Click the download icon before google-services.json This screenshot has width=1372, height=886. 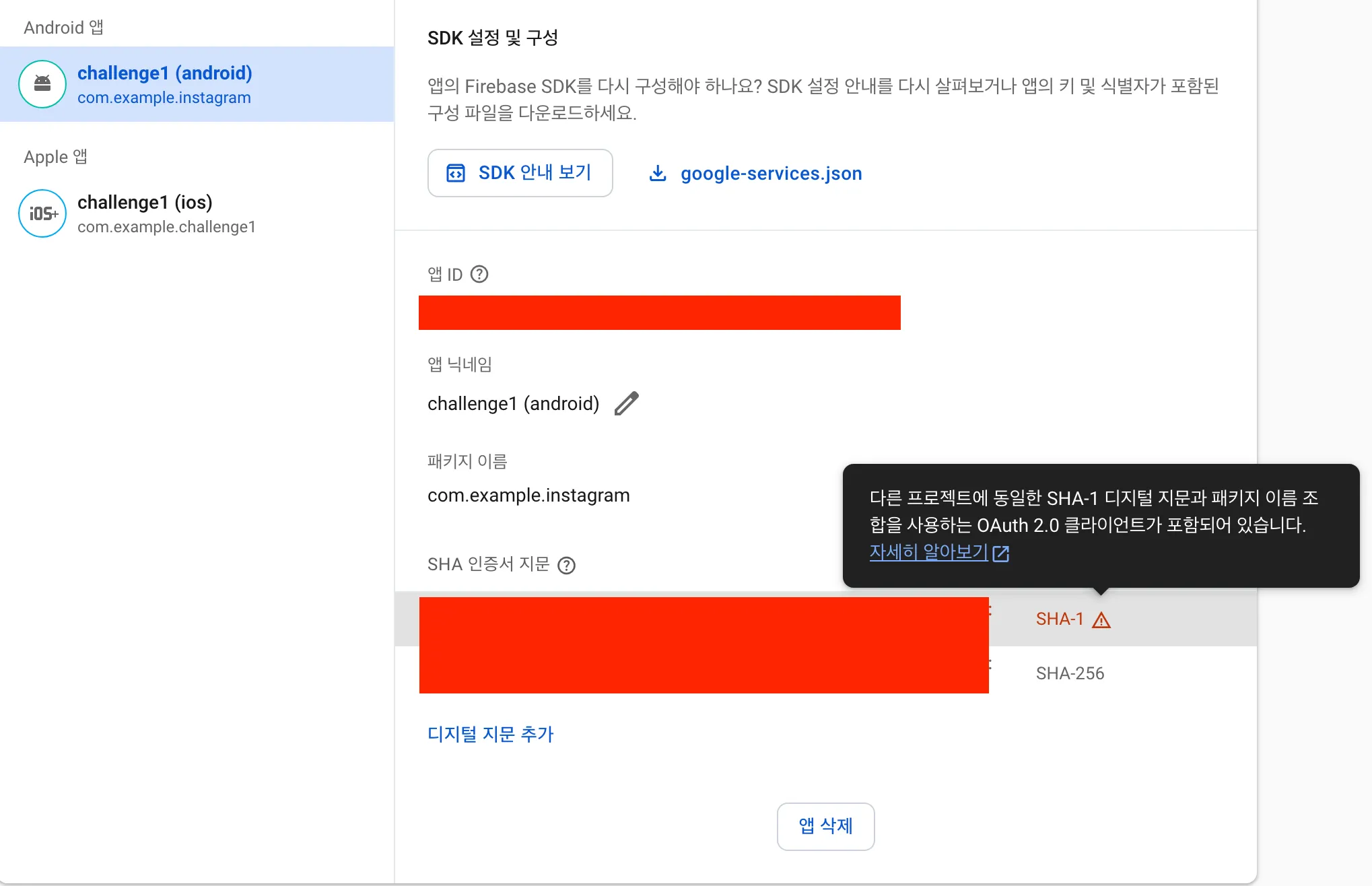click(658, 174)
